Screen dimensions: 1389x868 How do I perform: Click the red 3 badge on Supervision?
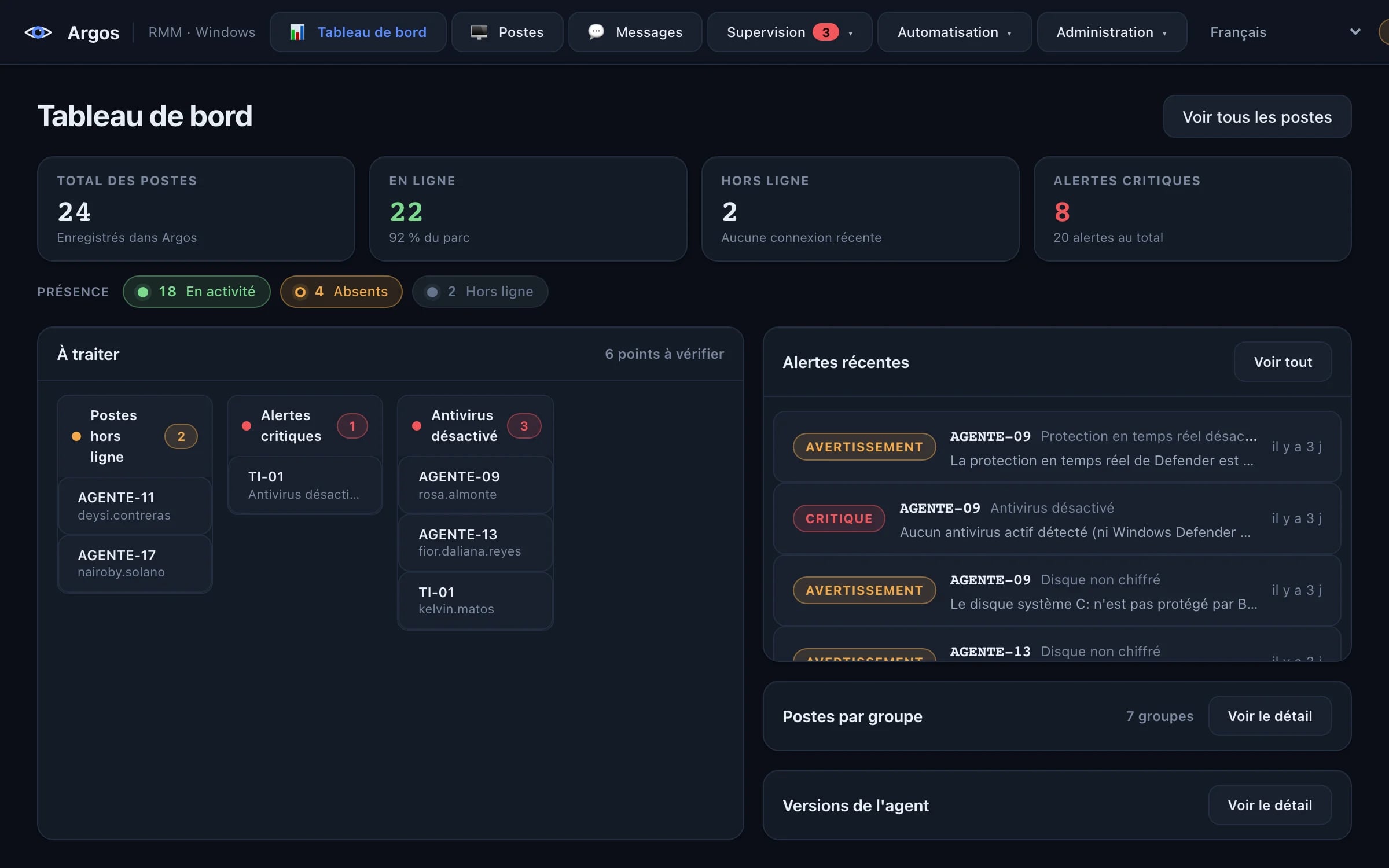825,32
